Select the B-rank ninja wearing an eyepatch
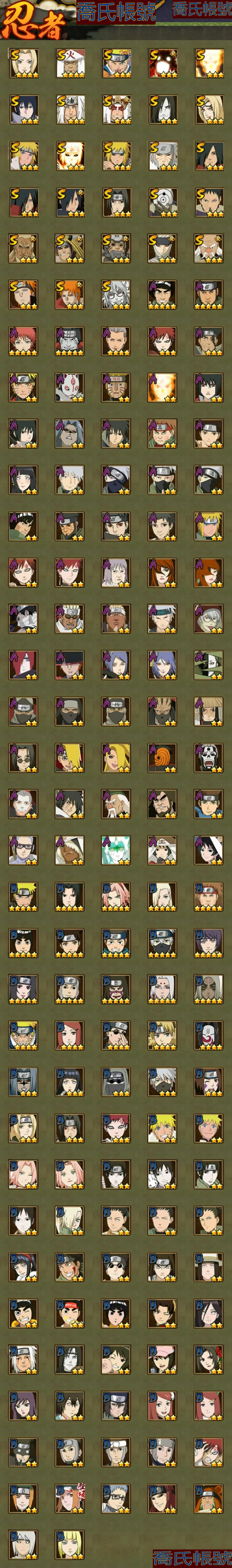The width and height of the screenshot is (232, 1568). 116,1035
